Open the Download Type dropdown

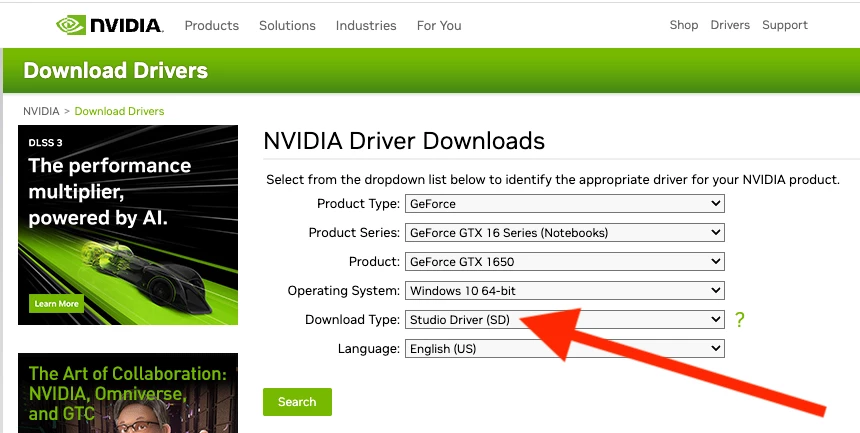pos(564,319)
